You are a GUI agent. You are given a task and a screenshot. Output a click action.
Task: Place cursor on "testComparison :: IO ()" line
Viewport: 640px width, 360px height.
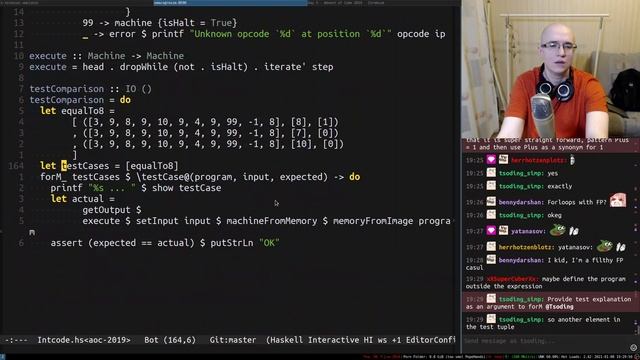click(x=90, y=89)
